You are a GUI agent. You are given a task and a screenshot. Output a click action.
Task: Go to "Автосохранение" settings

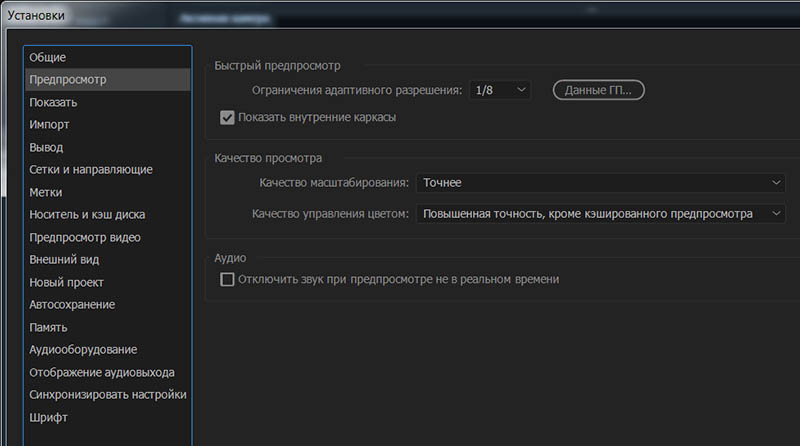pyautogui.click(x=72, y=304)
